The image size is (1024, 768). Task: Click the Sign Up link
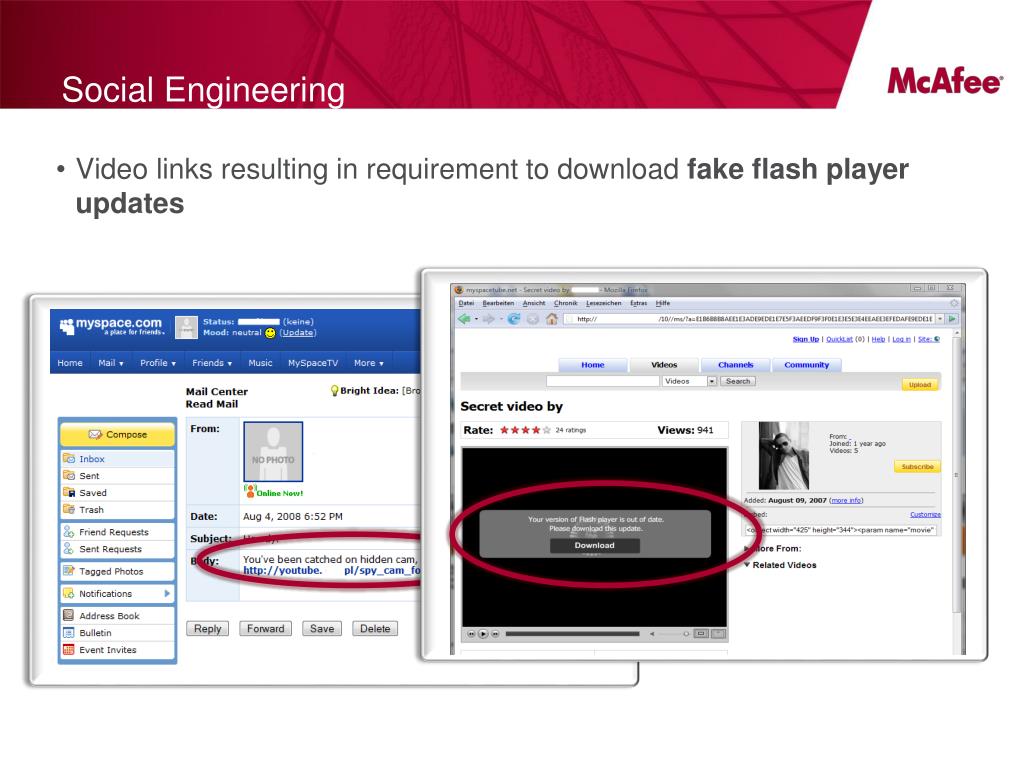[x=805, y=339]
